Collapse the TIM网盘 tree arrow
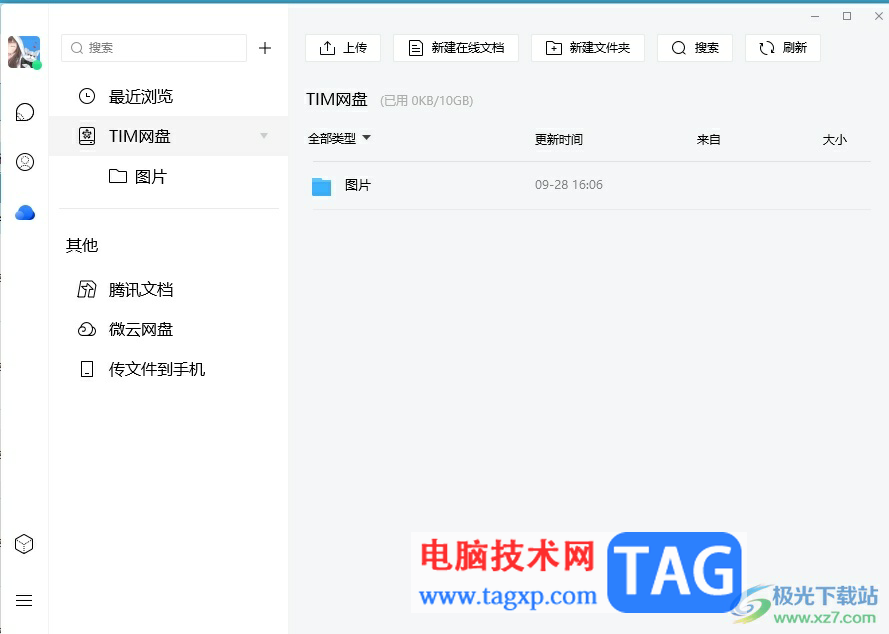Screen dimensions: 889x634 click(x=264, y=136)
